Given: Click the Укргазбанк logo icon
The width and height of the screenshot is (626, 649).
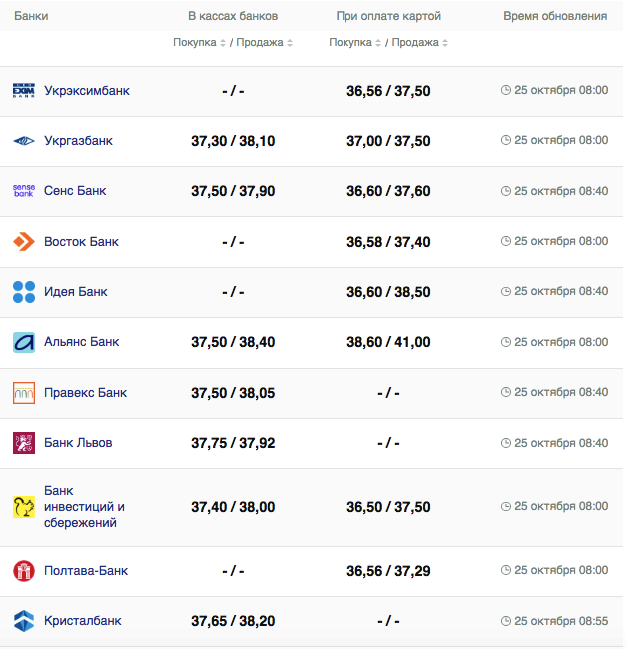Looking at the screenshot, I should click(23, 141).
